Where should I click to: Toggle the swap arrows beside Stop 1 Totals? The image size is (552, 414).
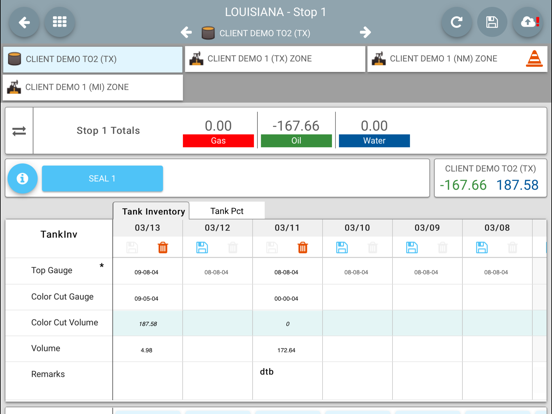click(x=19, y=131)
